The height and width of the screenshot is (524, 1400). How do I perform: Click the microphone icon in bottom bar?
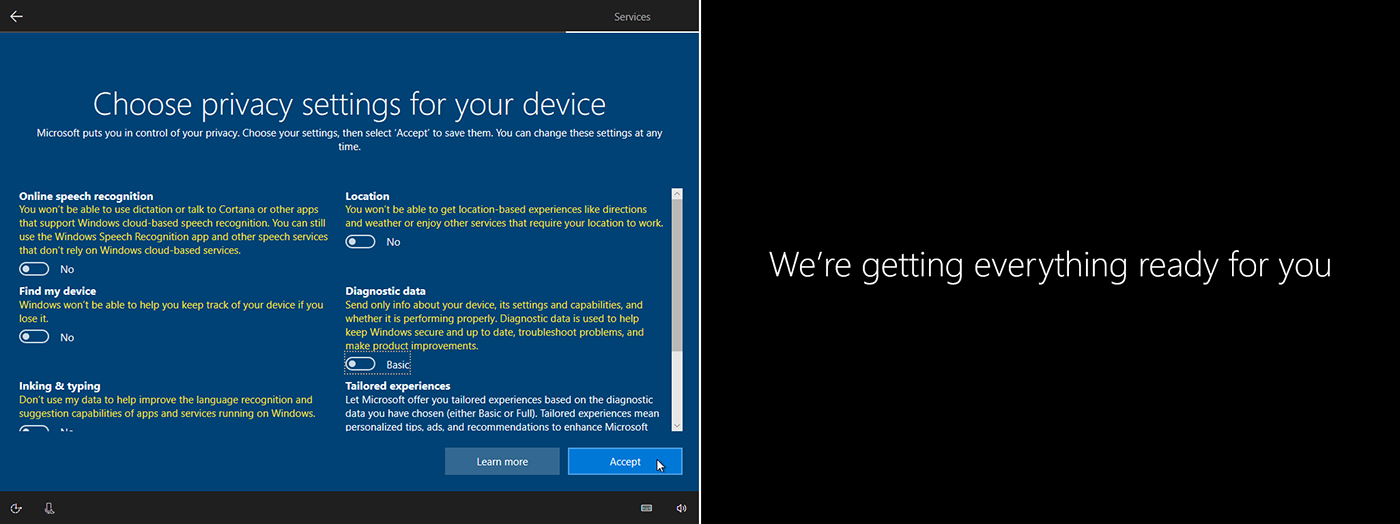49,508
